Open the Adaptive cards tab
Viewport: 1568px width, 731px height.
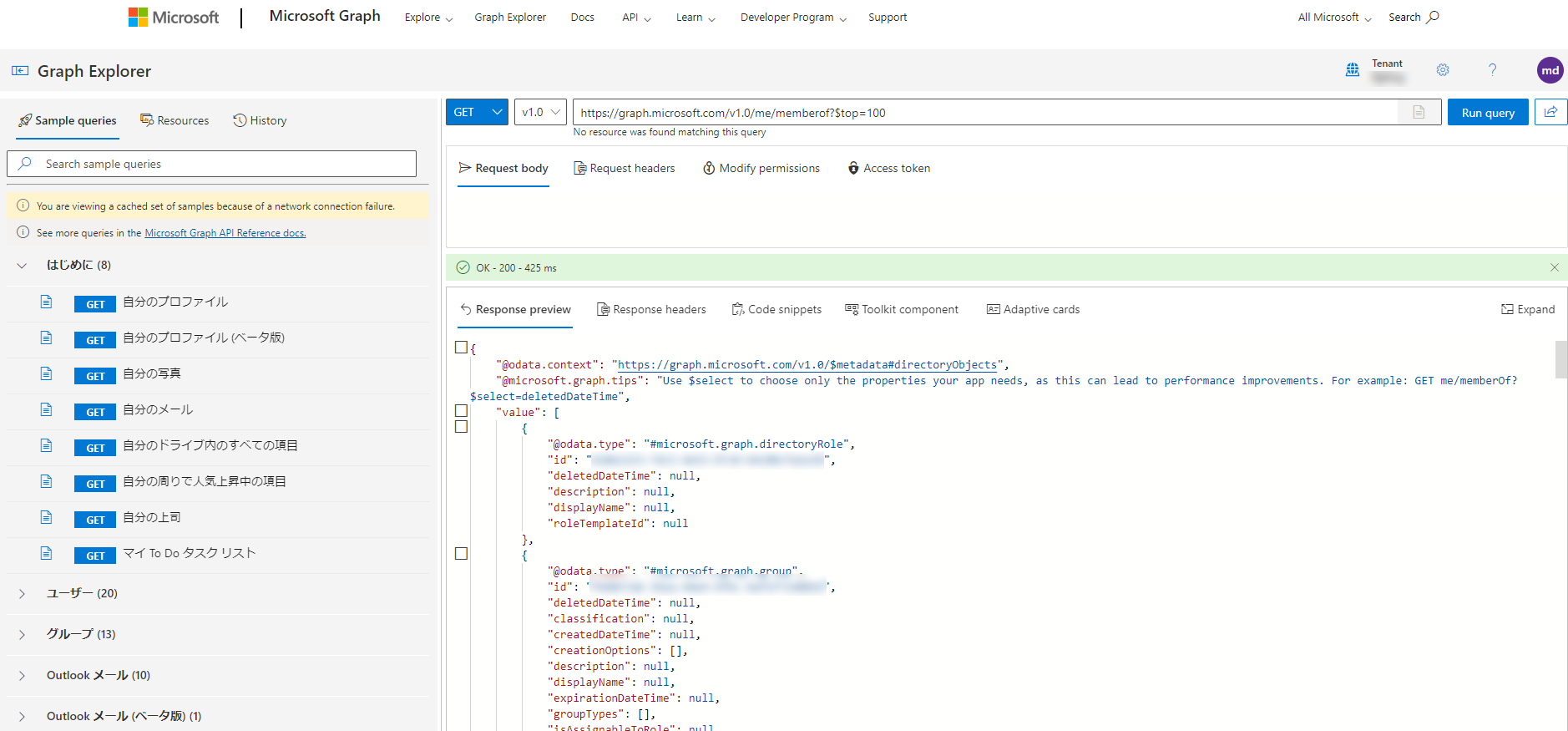tap(1033, 309)
